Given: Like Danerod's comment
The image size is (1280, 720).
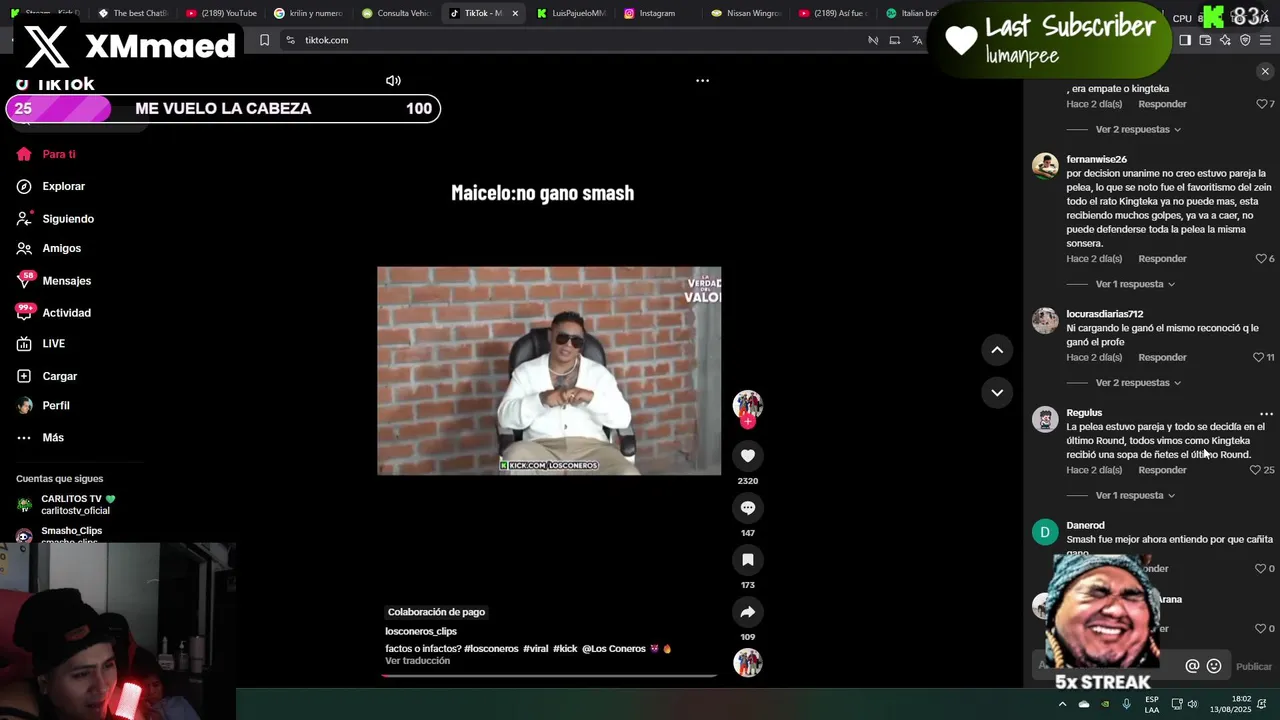Looking at the screenshot, I should [x=1261, y=569].
